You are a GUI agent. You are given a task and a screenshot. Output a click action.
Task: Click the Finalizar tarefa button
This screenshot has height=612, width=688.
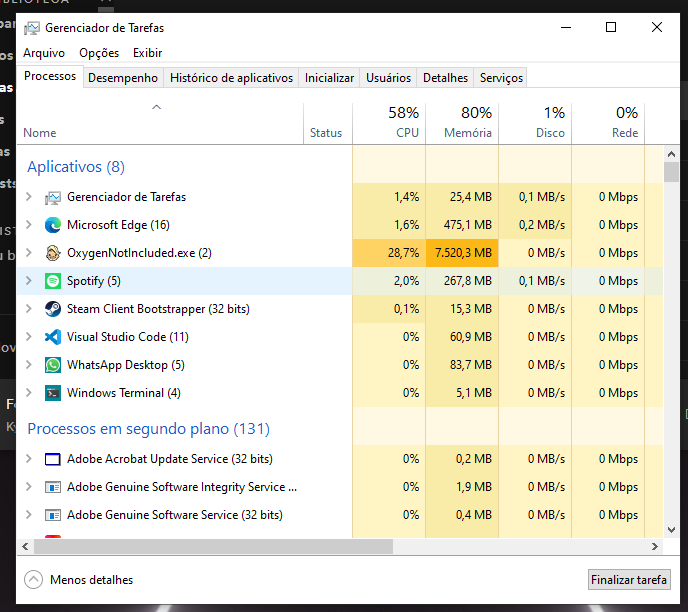[629, 580]
